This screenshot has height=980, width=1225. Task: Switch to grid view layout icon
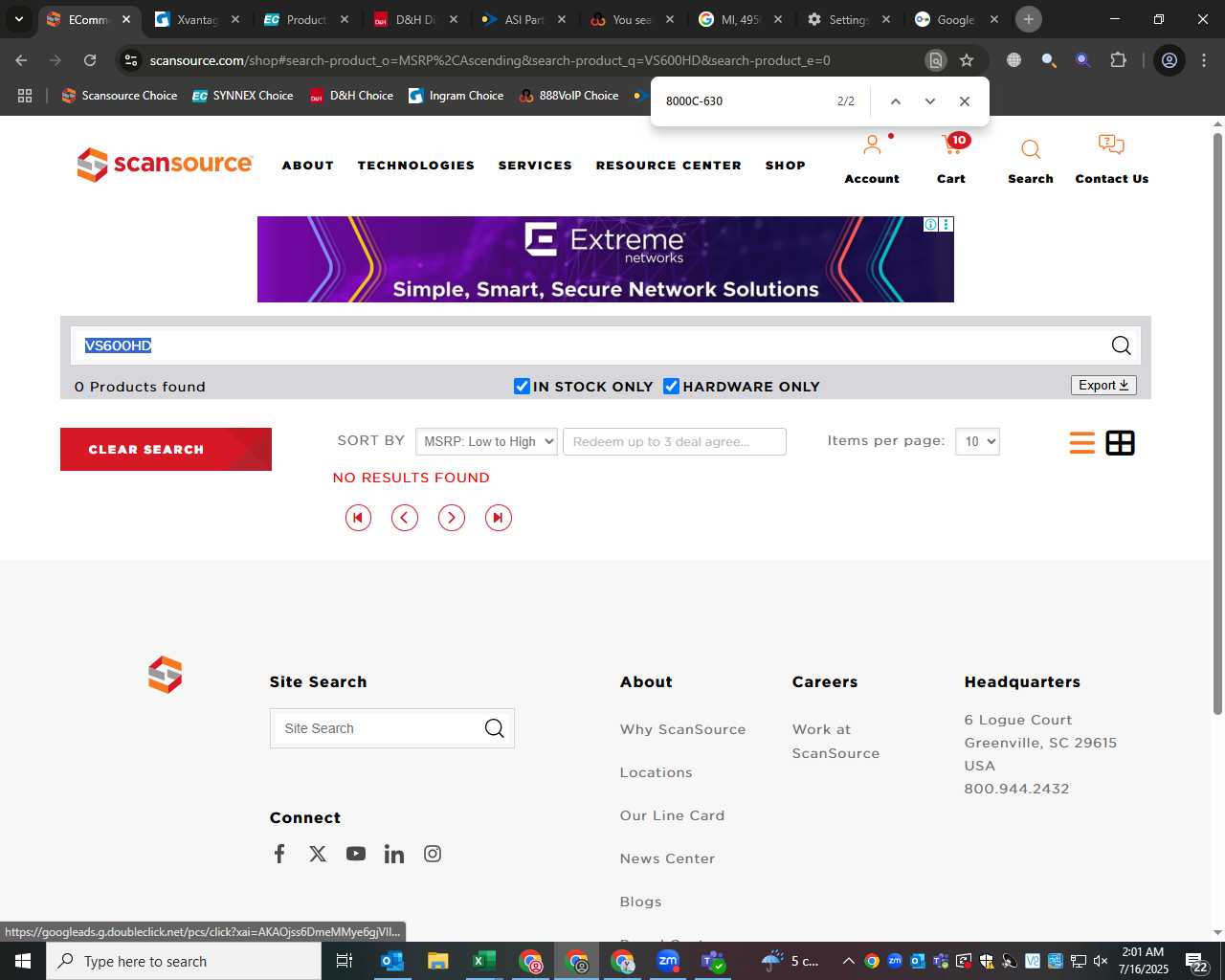(1120, 443)
